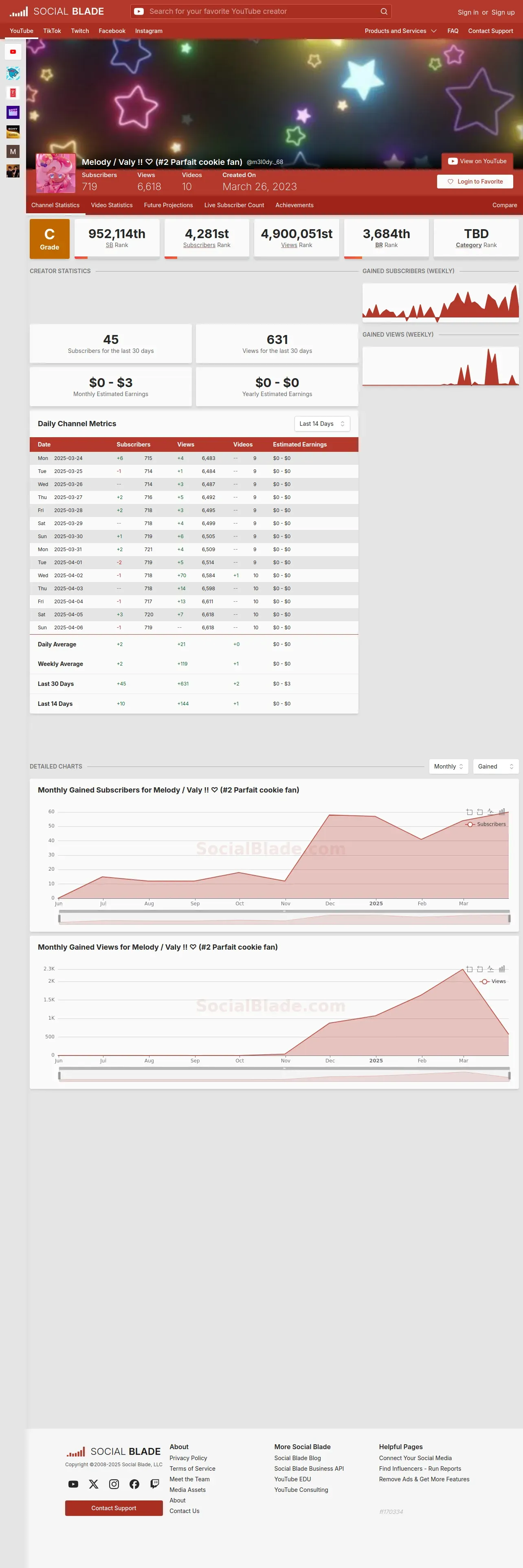Switch subscribers chart to line chart view
The width and height of the screenshot is (523, 1568).
491,811
